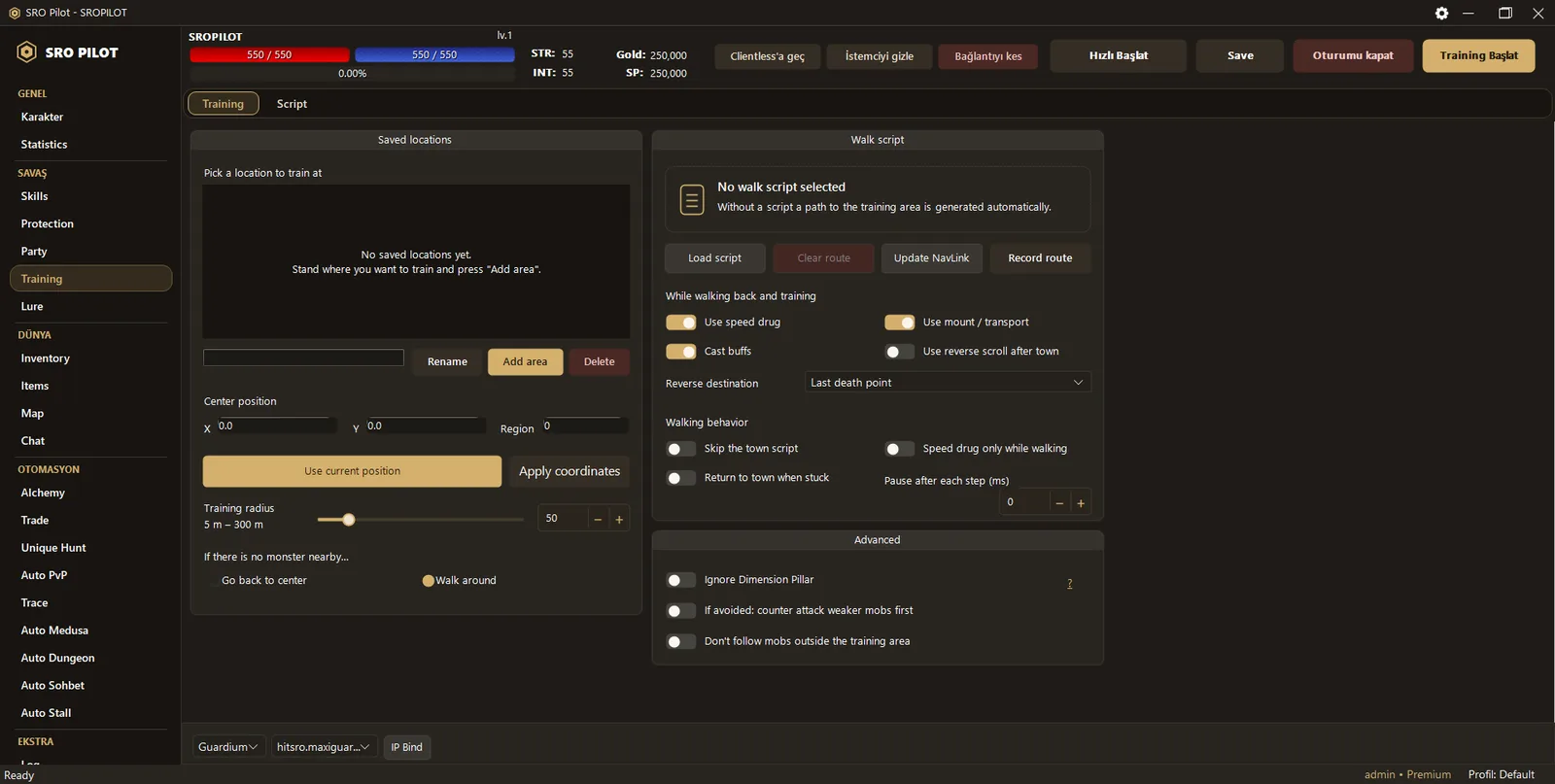1555x784 pixels.
Task: Open the hitsro.maxiguar server dropdown
Action: (x=324, y=747)
